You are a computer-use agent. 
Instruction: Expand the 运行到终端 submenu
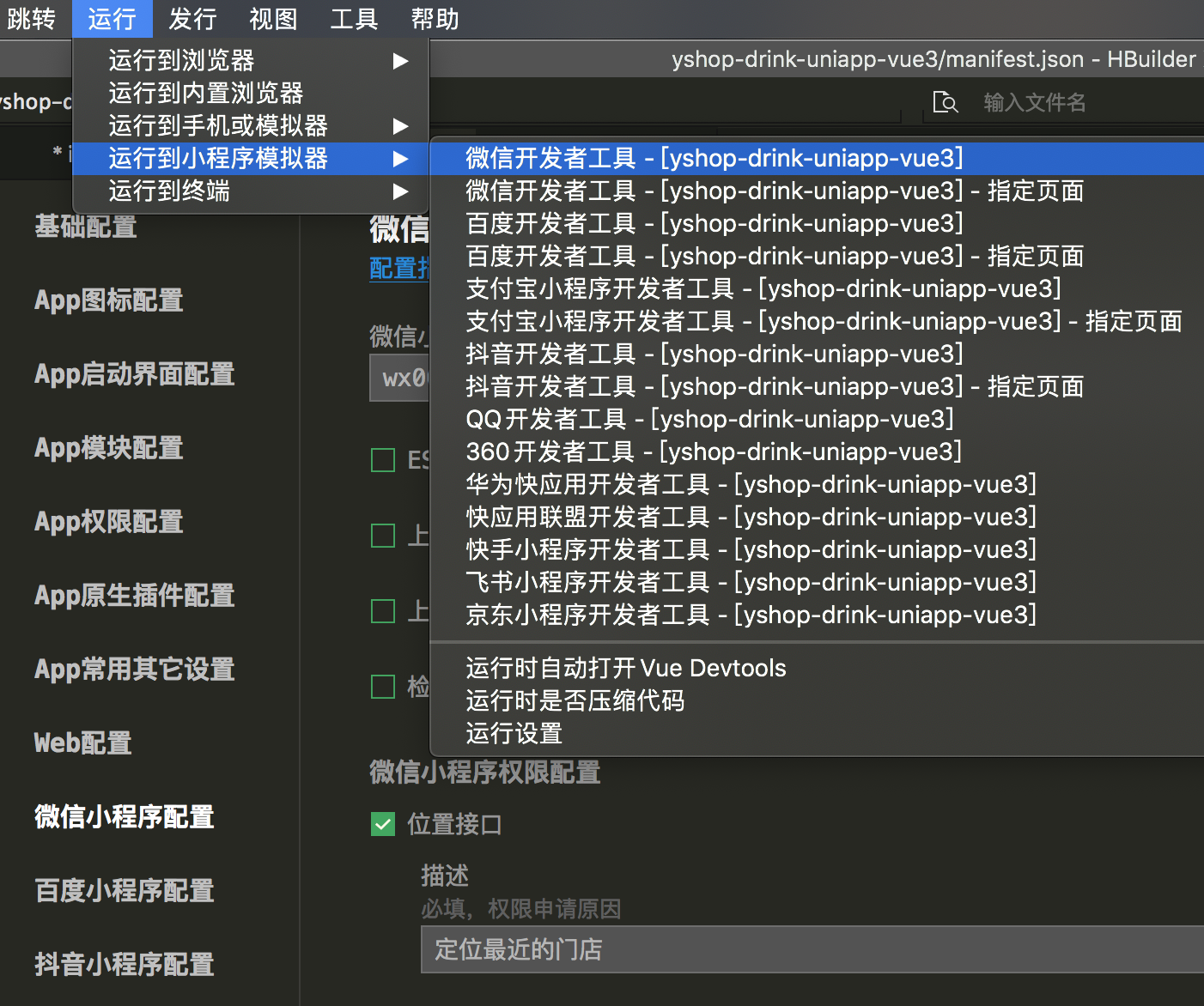click(x=251, y=191)
